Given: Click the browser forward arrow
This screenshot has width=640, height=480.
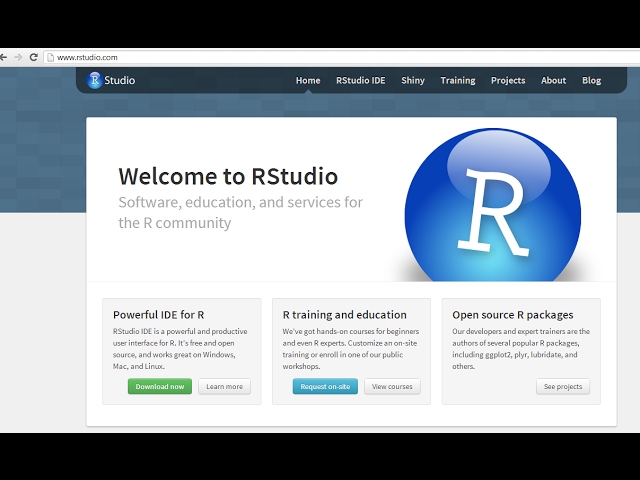Looking at the screenshot, I should click(18, 57).
